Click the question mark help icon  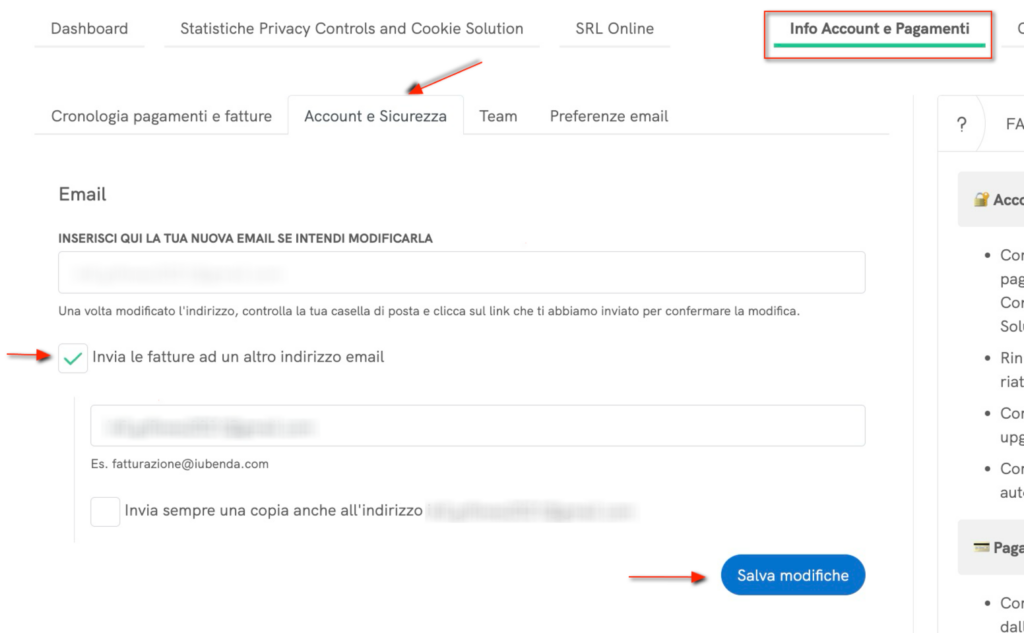click(x=961, y=124)
